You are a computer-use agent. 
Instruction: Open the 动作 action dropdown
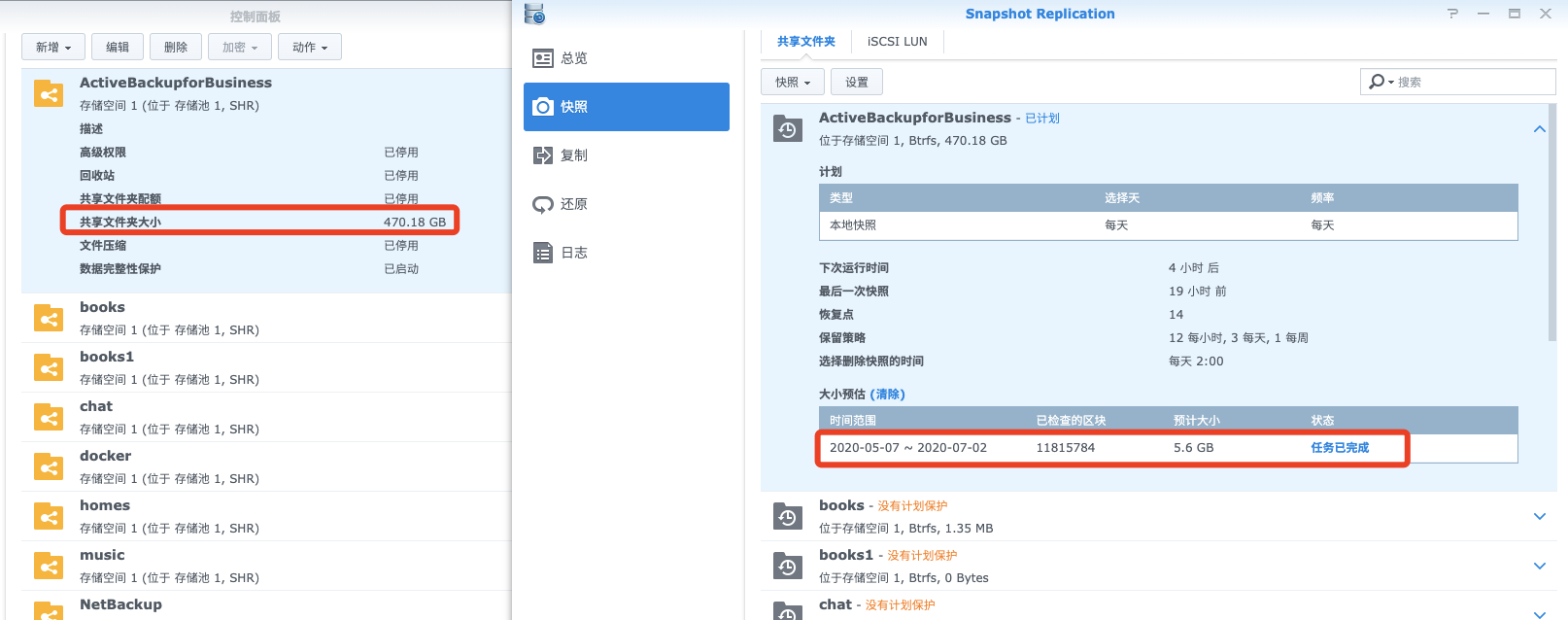point(310,48)
